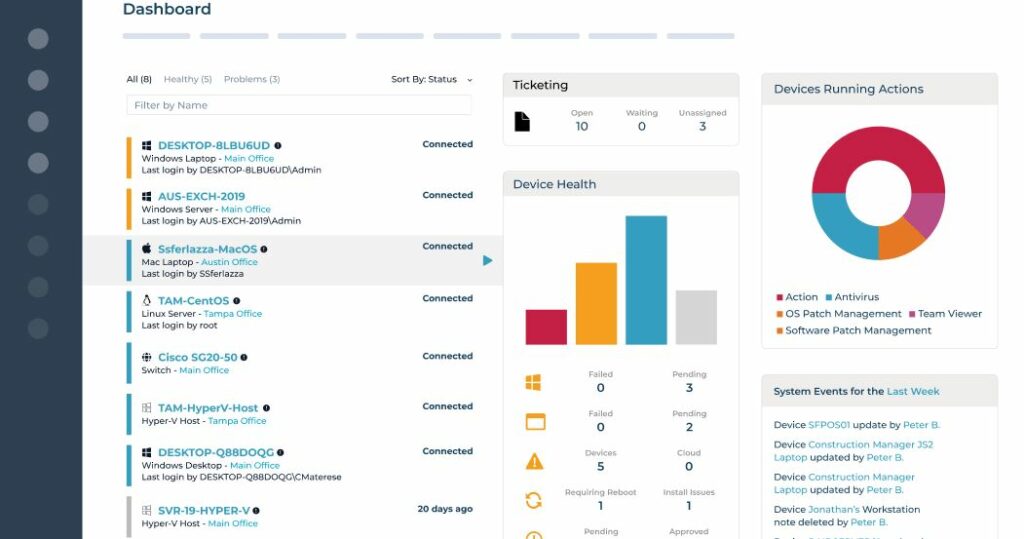The width and height of the screenshot is (1024, 539).
Task: Click the orange refresh reboot icon
Action: (534, 500)
